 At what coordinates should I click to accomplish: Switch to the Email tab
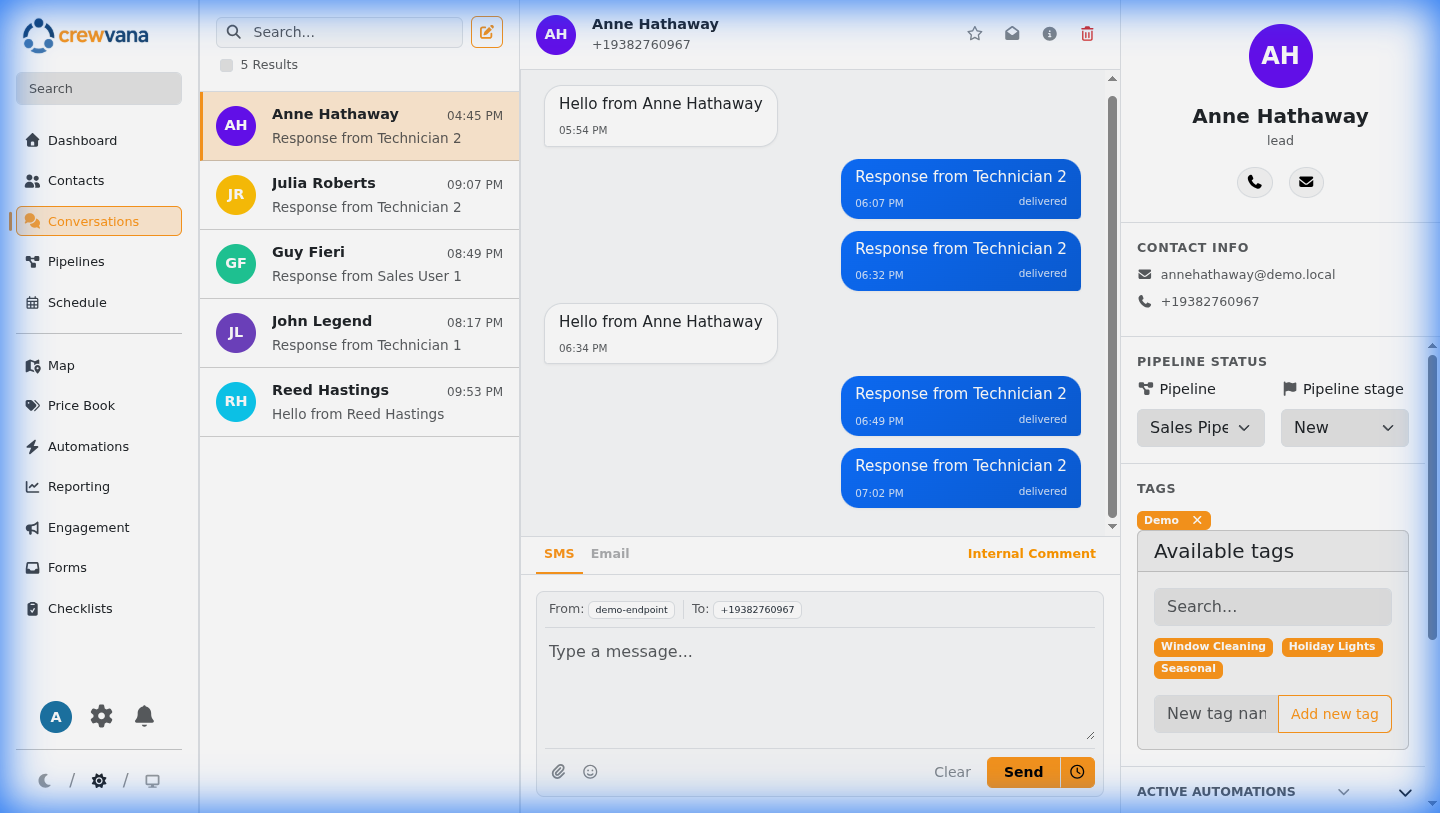610,553
